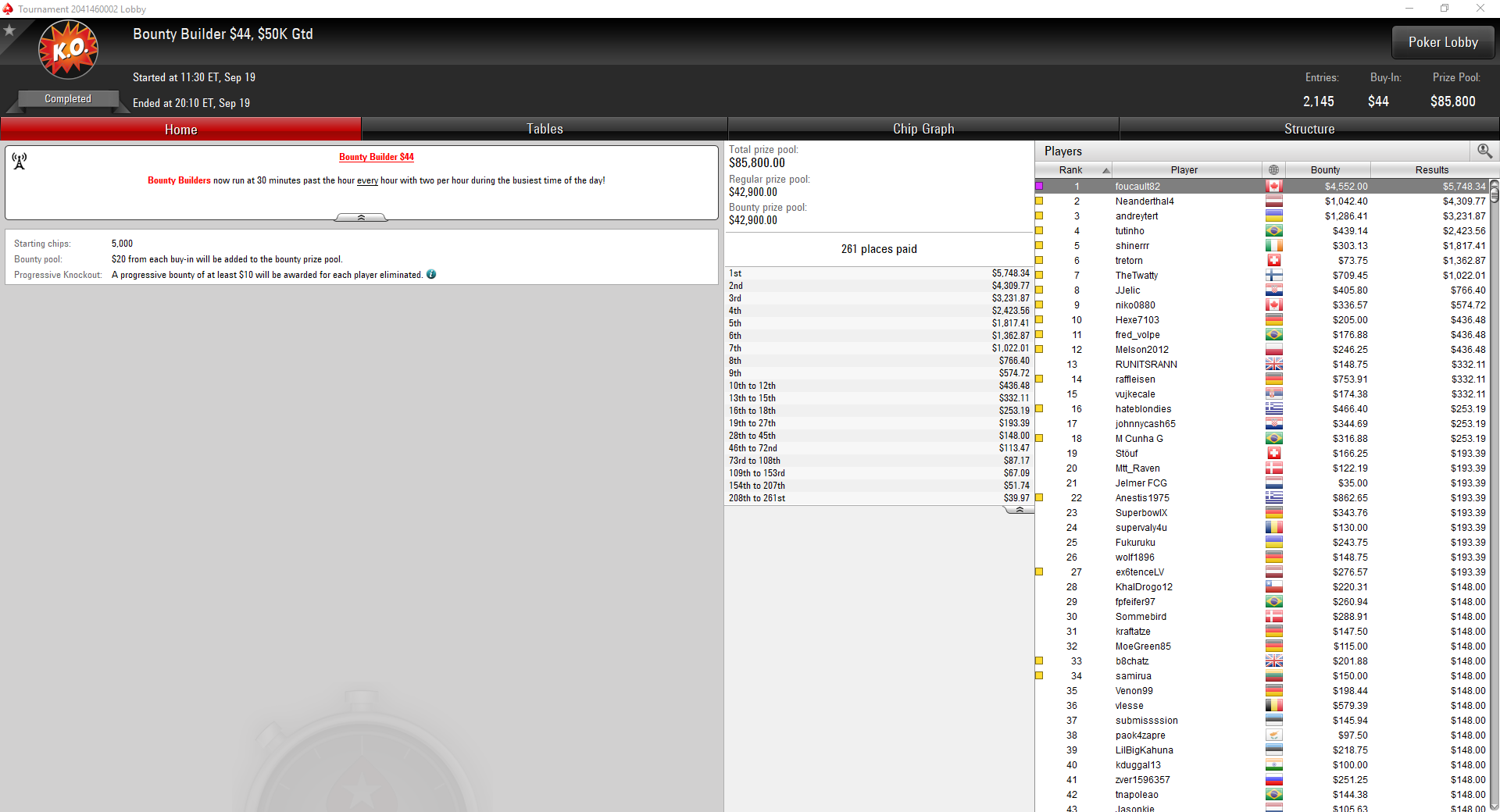
Task: Click the yellow marker beside ex6tenceLV
Action: click(x=1039, y=572)
